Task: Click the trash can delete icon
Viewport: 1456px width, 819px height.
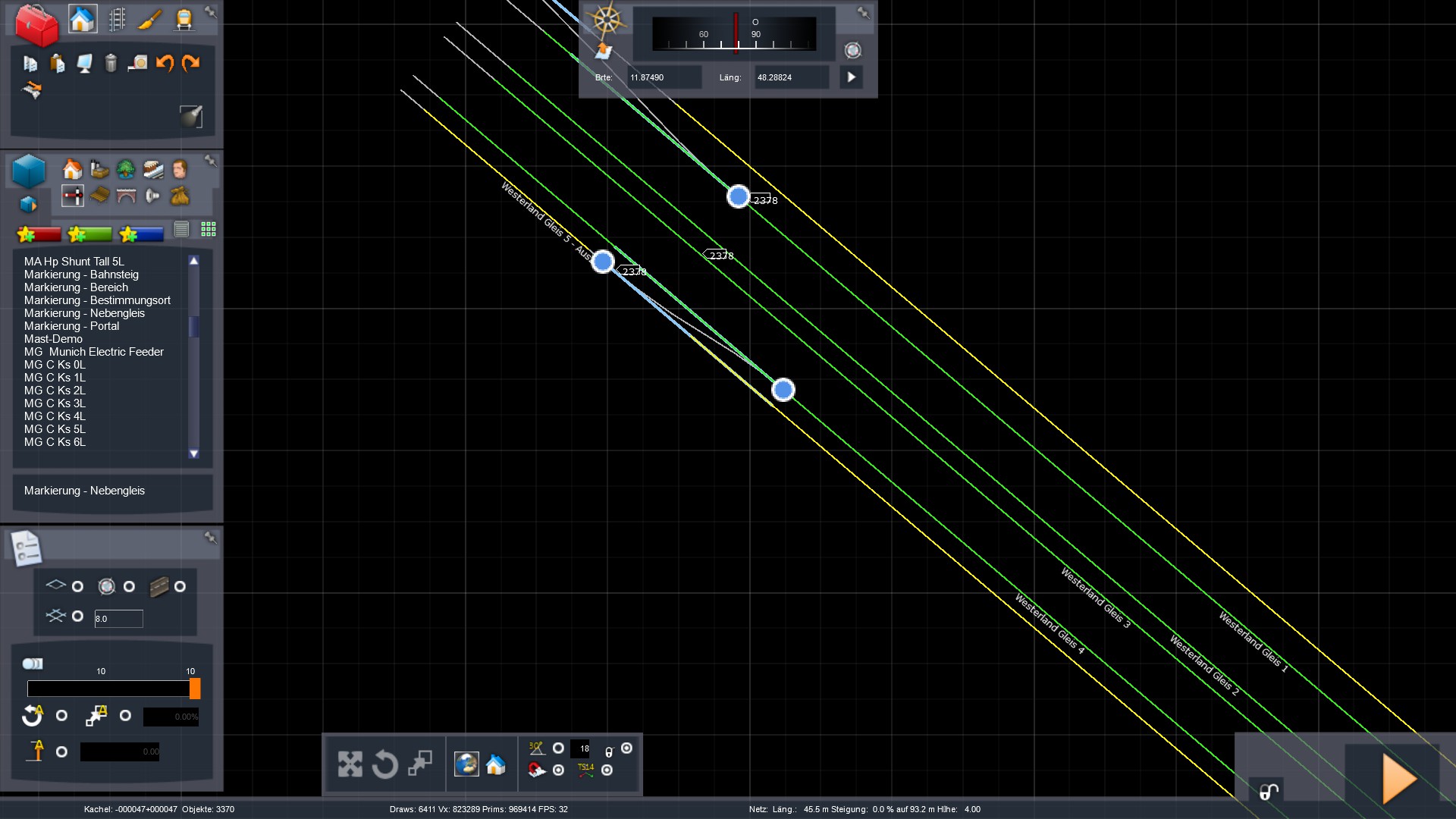Action: [111, 63]
